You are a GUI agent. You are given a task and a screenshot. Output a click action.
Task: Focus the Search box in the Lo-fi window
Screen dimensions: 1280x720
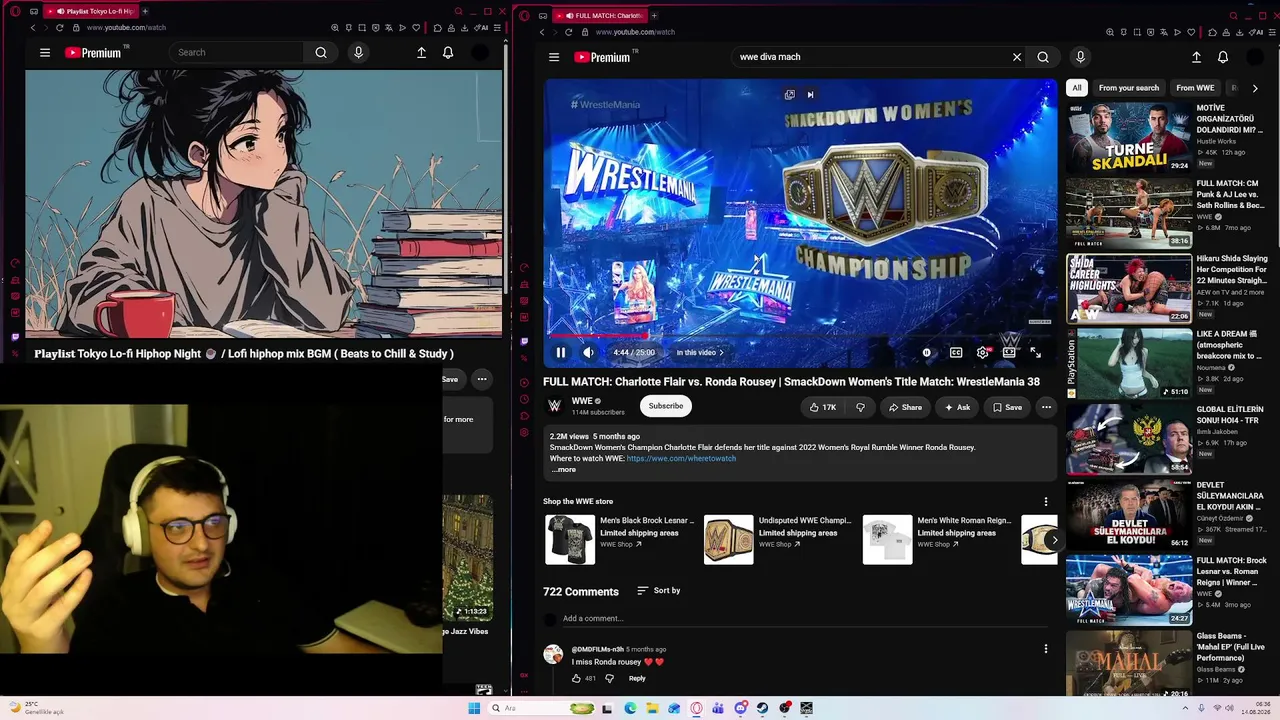click(x=236, y=53)
